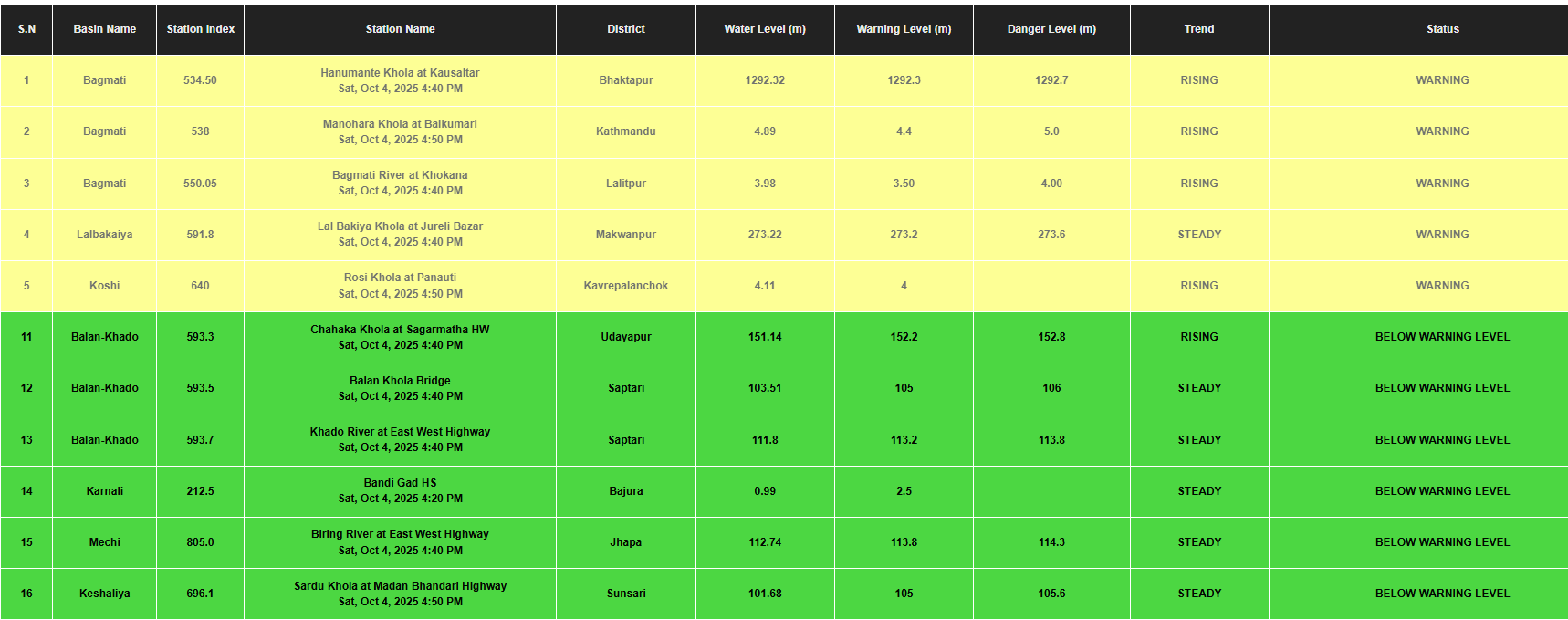1568x620 pixels.
Task: Select Rosi Khola at Panauti station
Action: tap(400, 278)
